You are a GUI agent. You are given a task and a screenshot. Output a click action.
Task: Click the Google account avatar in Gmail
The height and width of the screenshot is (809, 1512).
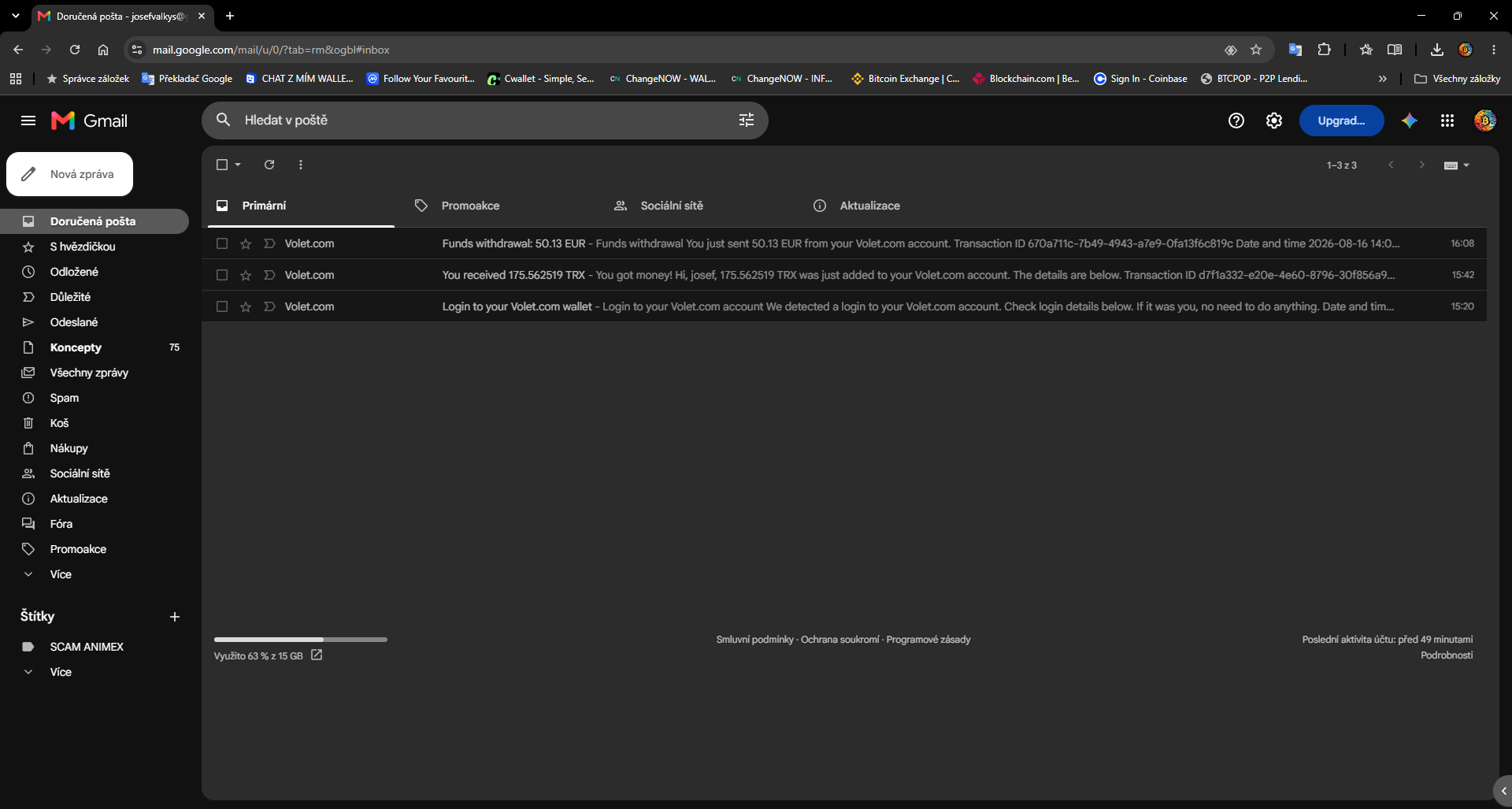coord(1484,121)
